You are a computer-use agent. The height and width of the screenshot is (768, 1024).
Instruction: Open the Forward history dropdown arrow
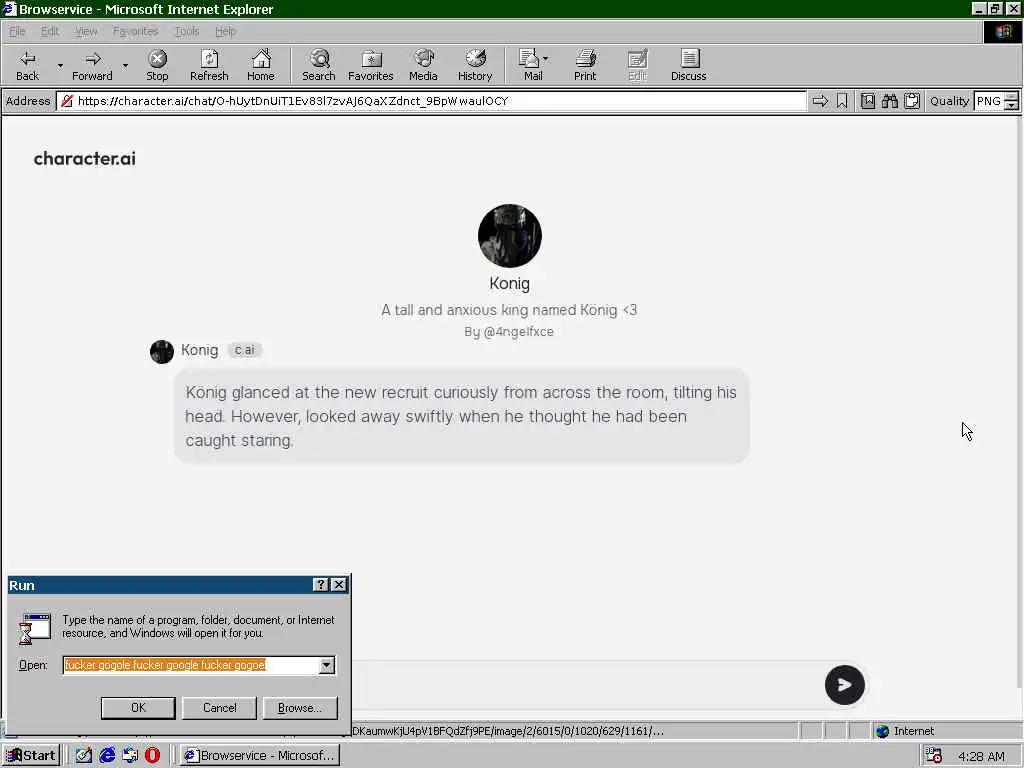coord(125,65)
